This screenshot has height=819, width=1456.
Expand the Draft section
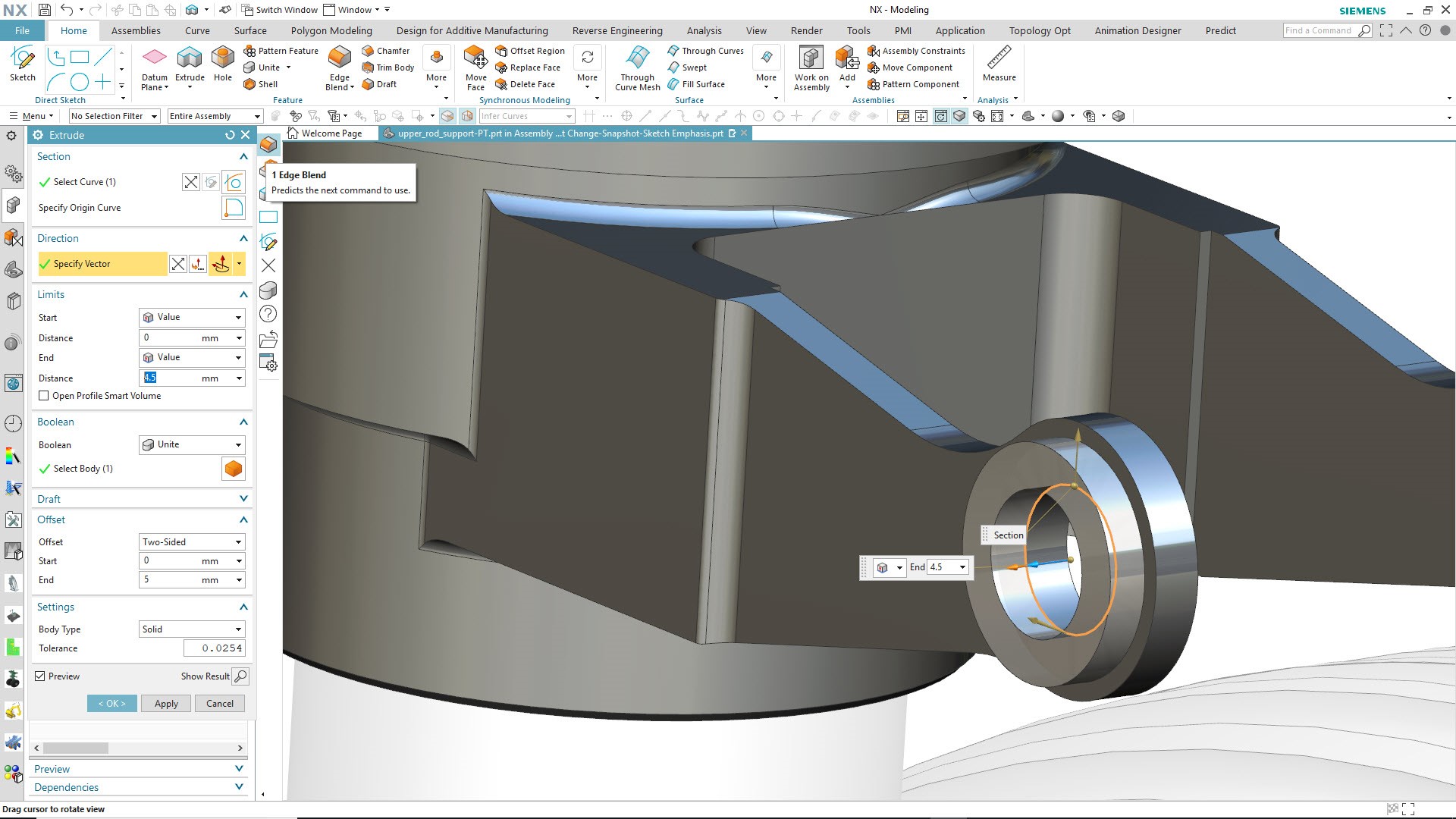243,499
